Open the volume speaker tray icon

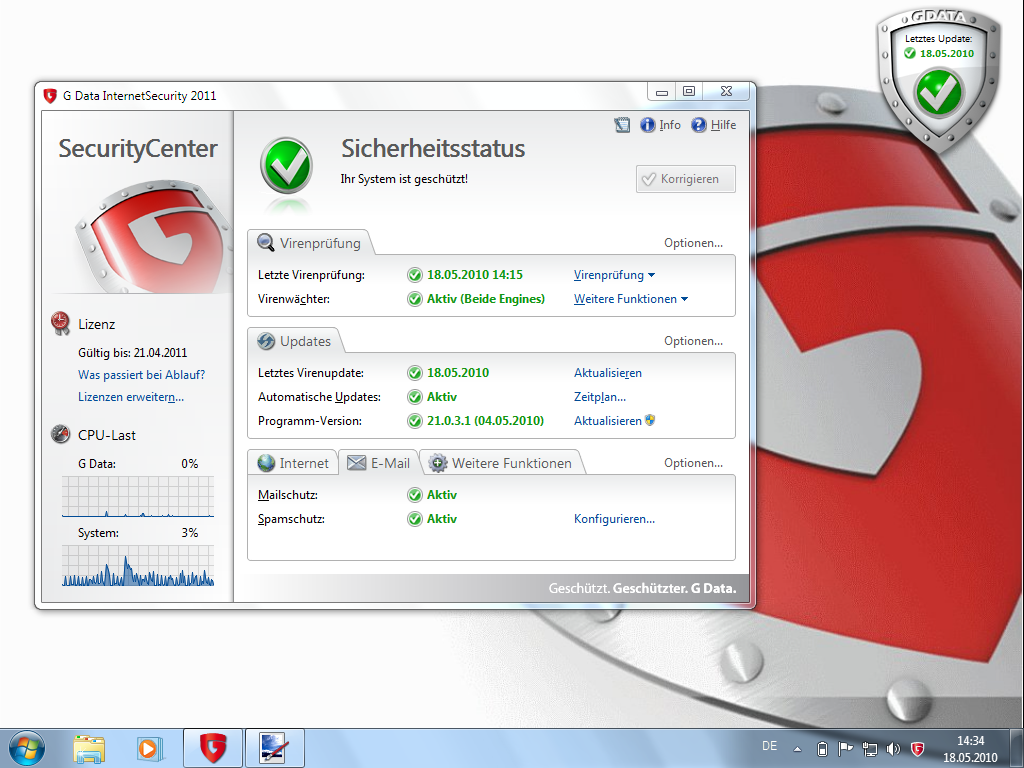(x=893, y=749)
